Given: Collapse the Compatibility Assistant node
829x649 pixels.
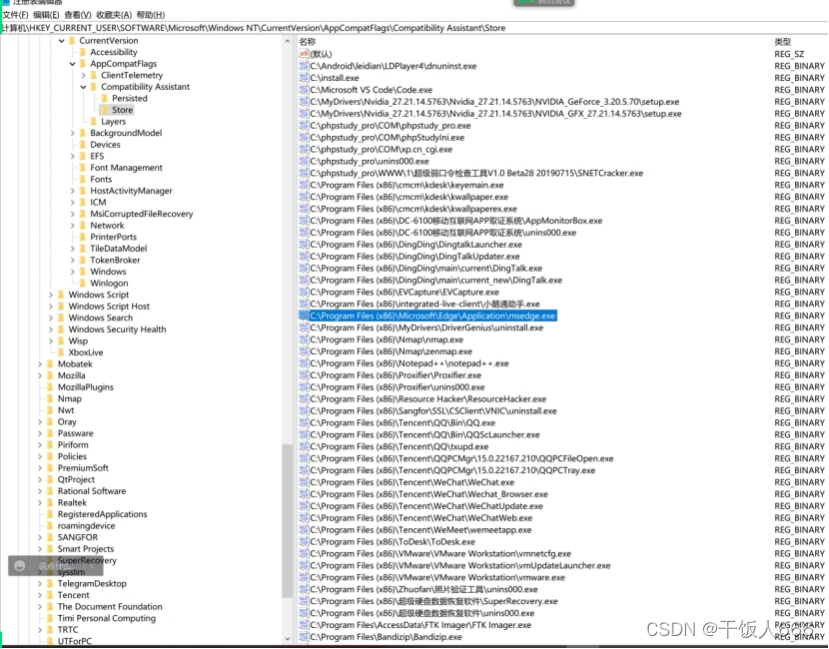Looking at the screenshot, I should [84, 87].
